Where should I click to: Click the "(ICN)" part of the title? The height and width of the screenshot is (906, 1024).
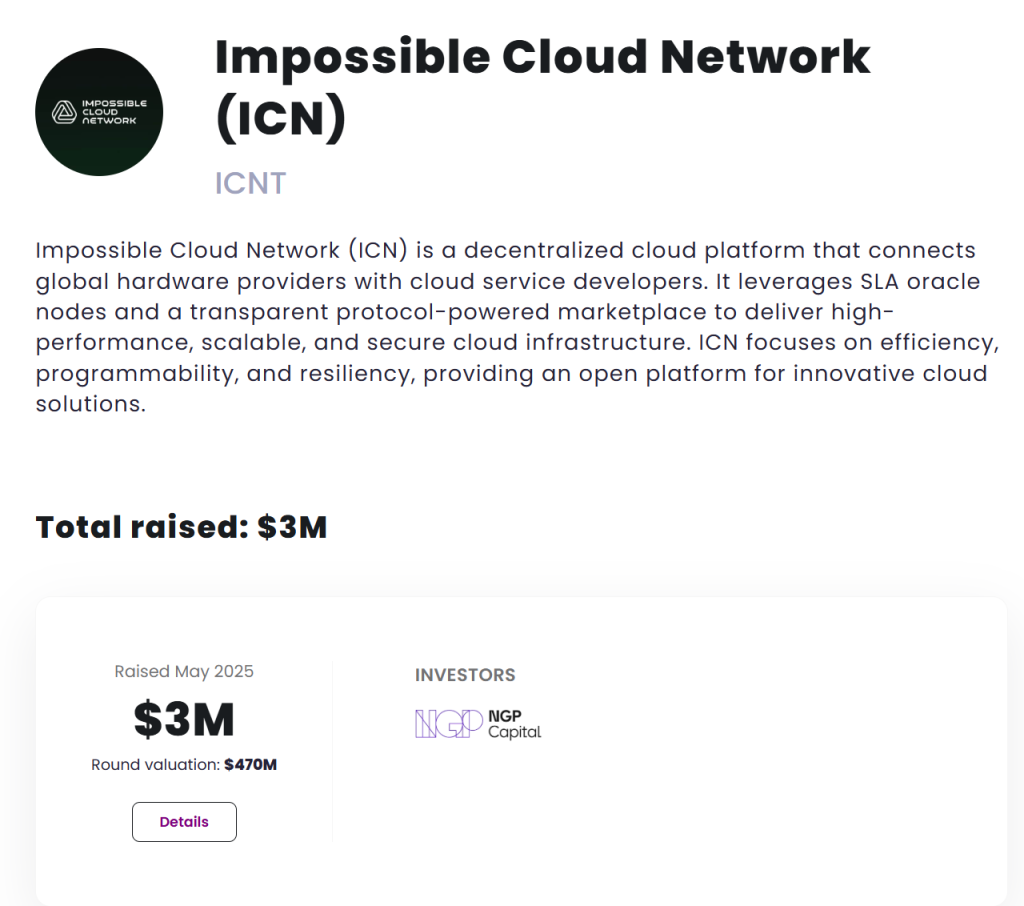280,118
